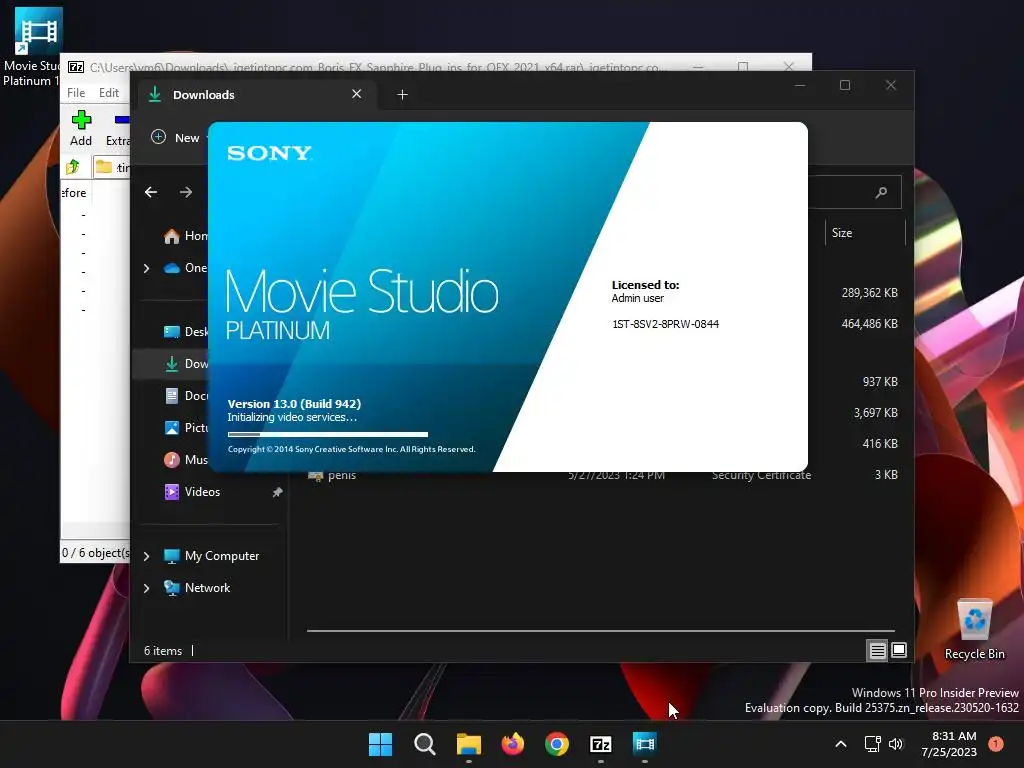The width and height of the screenshot is (1024, 768).
Task: Add a new Explorer tab
Action: 402,95
